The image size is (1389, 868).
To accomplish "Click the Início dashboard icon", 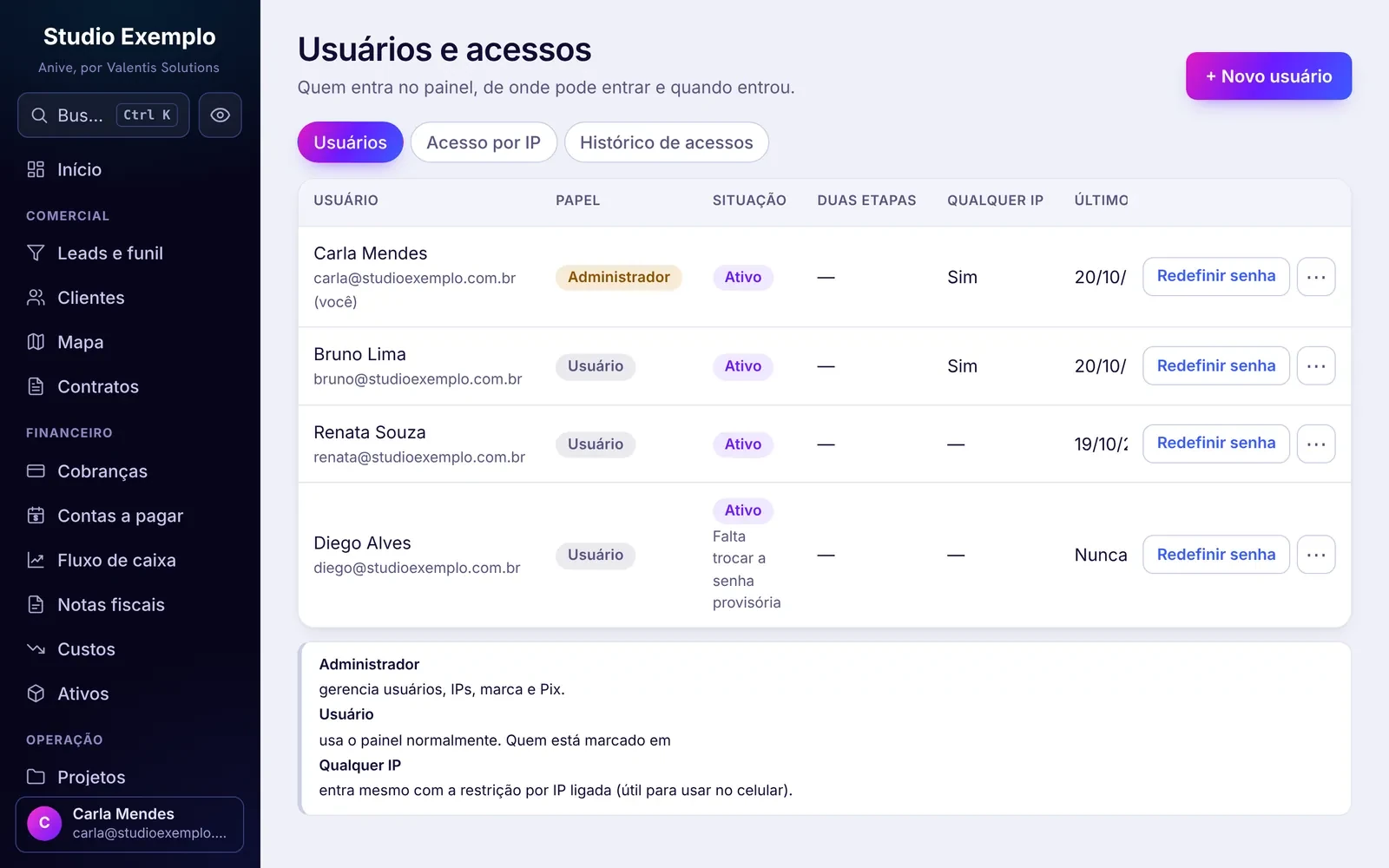I will (x=36, y=169).
